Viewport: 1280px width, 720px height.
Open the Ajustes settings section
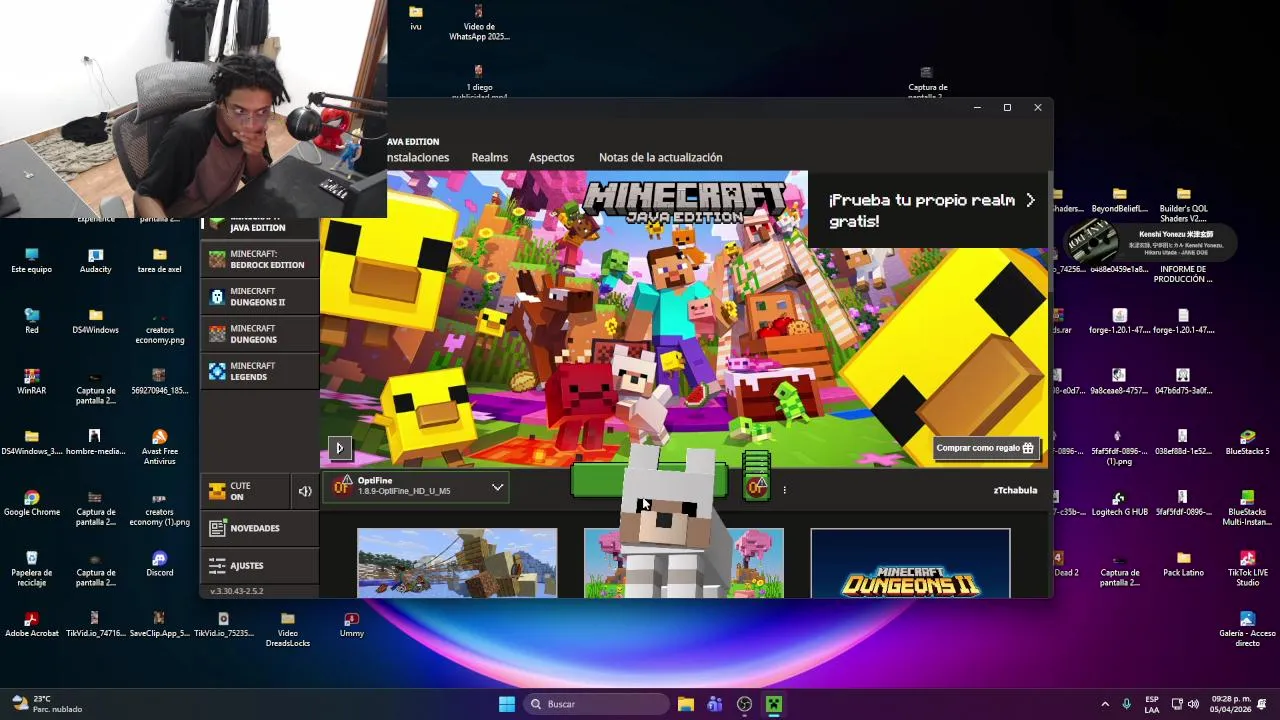[259, 566]
